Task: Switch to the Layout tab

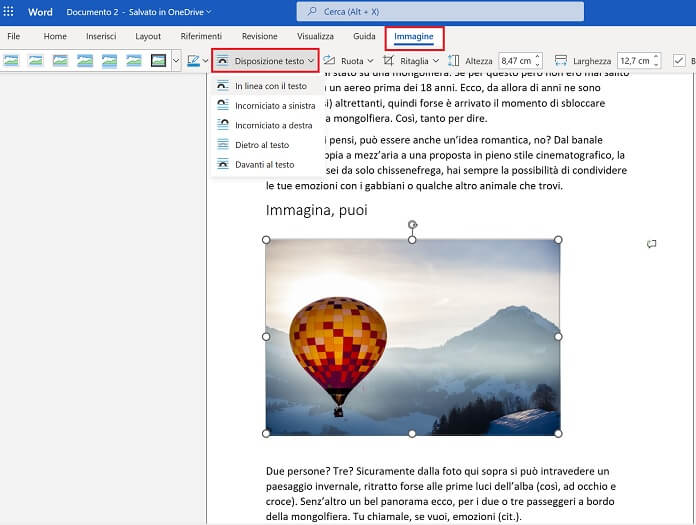Action: pyautogui.click(x=148, y=36)
